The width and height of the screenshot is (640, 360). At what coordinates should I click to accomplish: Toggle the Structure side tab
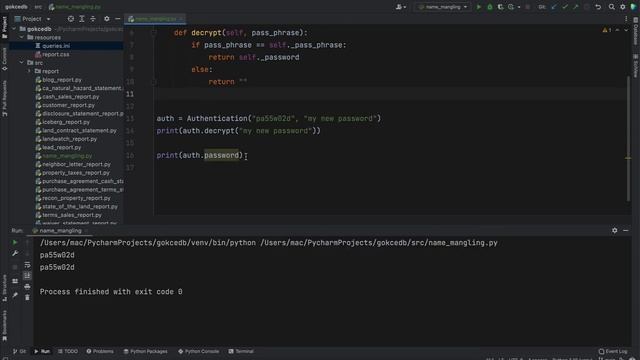[4, 288]
